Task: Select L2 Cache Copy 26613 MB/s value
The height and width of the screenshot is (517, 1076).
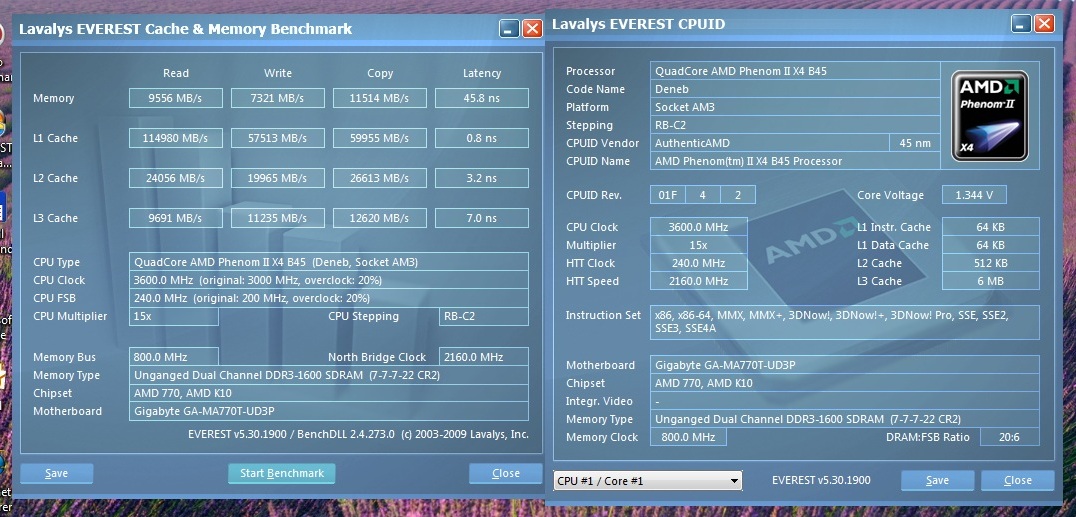Action: pyautogui.click(x=379, y=178)
